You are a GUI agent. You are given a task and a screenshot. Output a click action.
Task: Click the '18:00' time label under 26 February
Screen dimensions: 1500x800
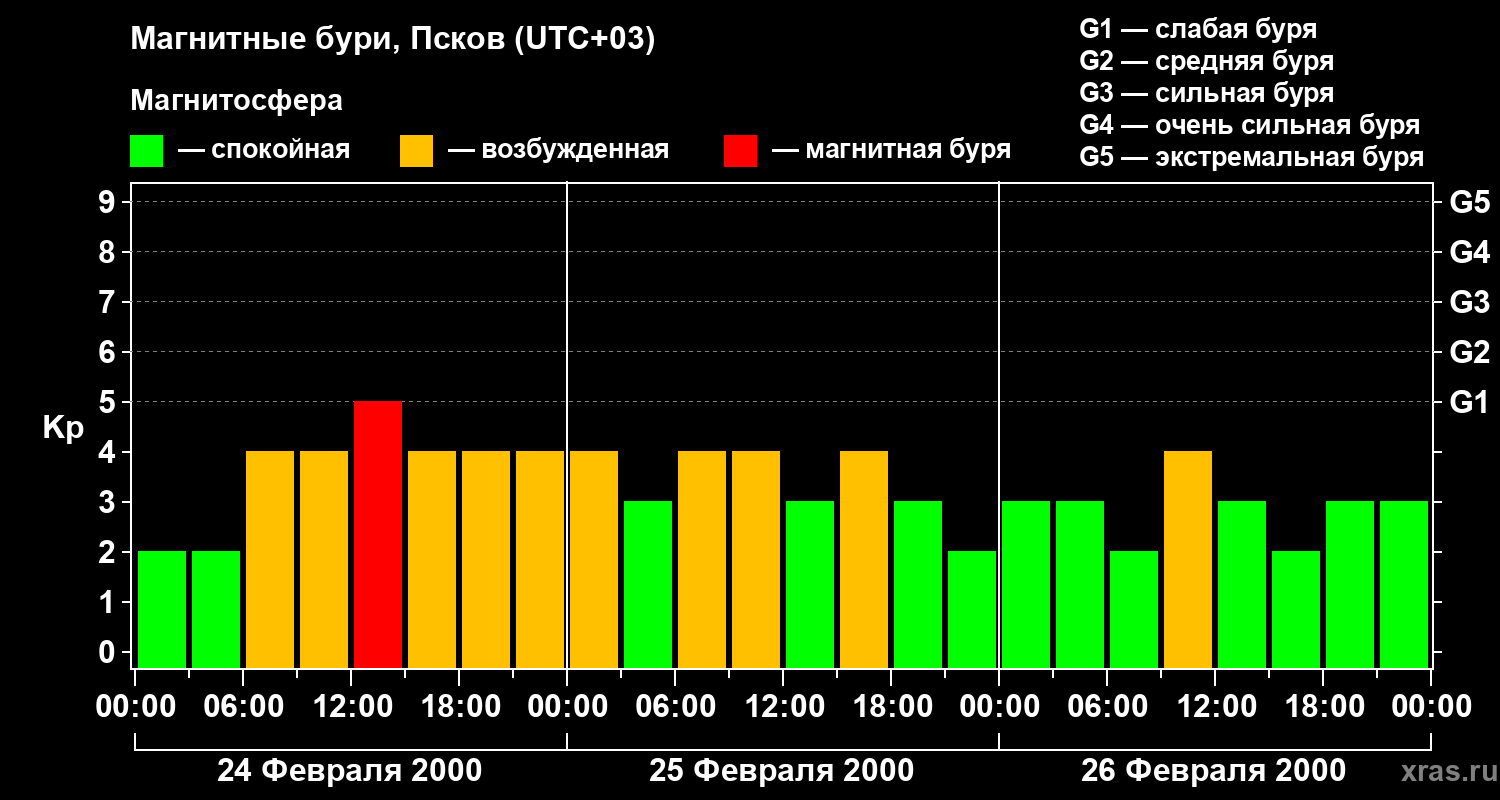click(1323, 707)
